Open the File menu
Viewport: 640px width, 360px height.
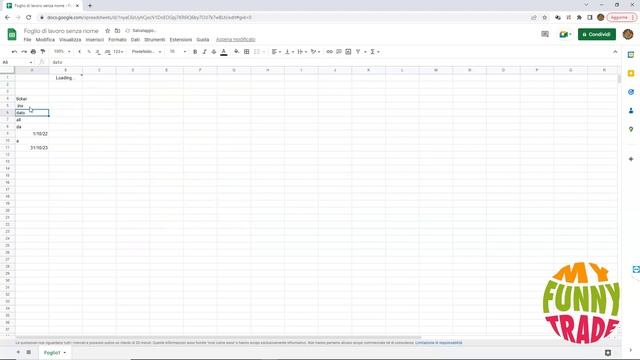pyautogui.click(x=27, y=40)
